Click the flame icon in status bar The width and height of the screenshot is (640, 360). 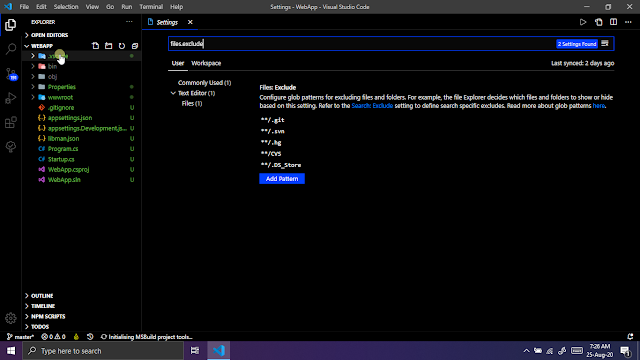coord(76,337)
